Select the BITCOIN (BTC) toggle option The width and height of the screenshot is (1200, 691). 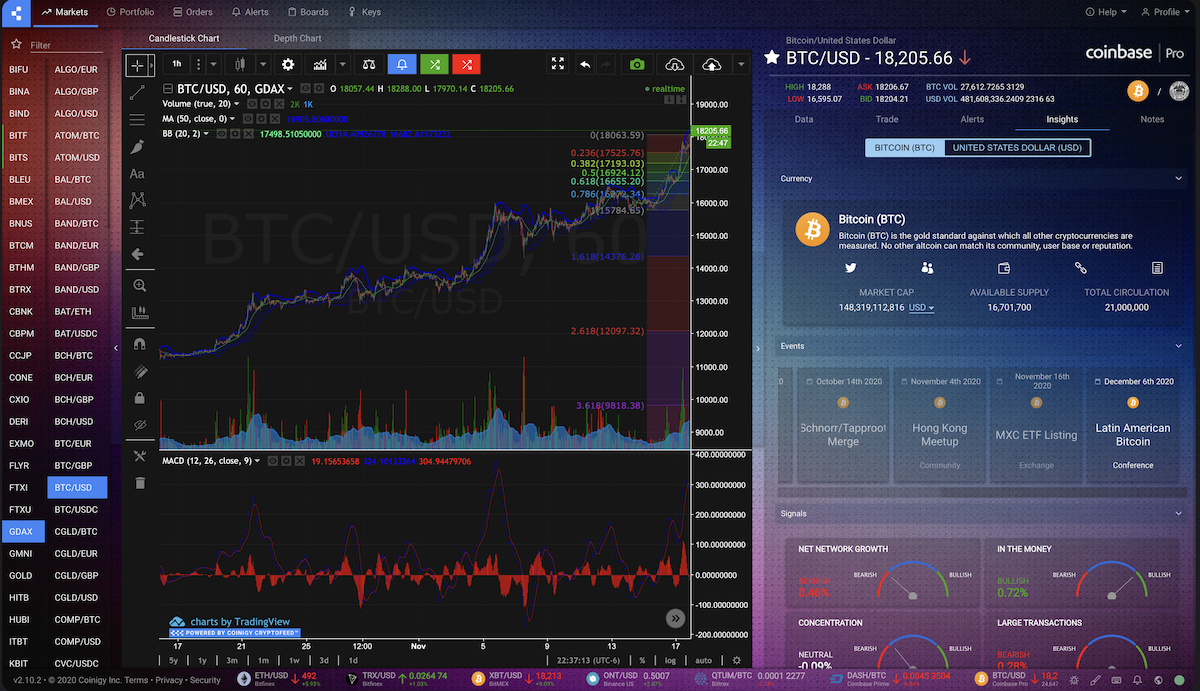905,147
